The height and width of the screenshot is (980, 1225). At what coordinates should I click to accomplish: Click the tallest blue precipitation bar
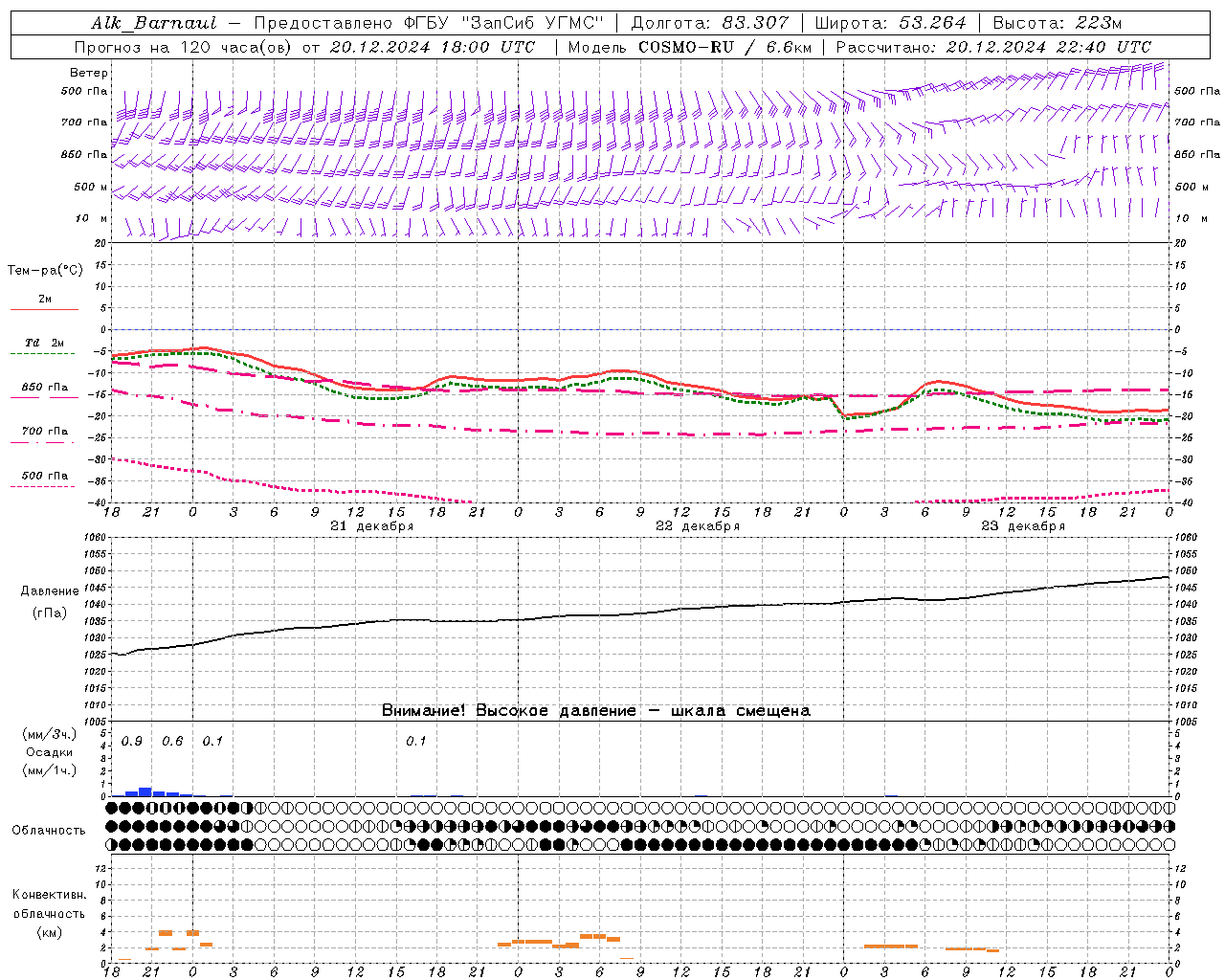(x=145, y=791)
